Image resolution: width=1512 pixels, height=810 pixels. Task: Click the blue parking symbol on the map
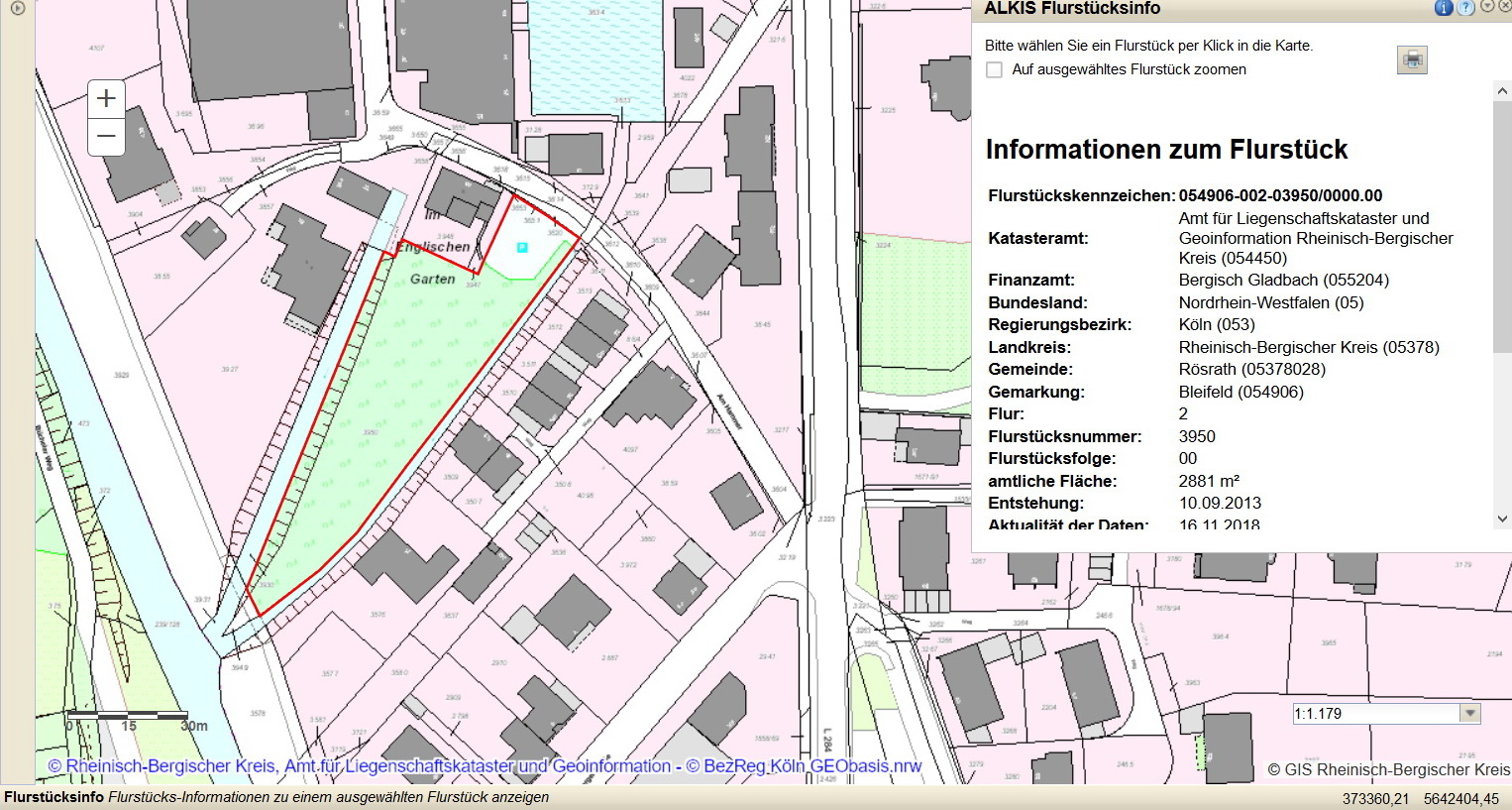click(x=522, y=247)
